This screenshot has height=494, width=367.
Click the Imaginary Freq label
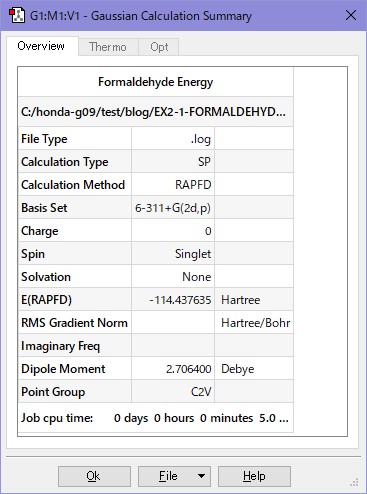[x=60, y=346]
